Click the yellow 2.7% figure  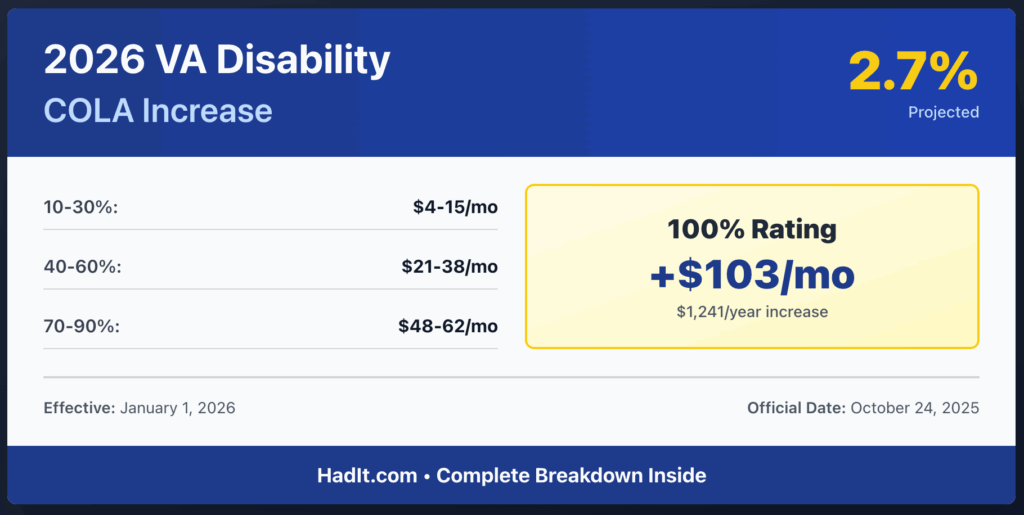coord(913,72)
